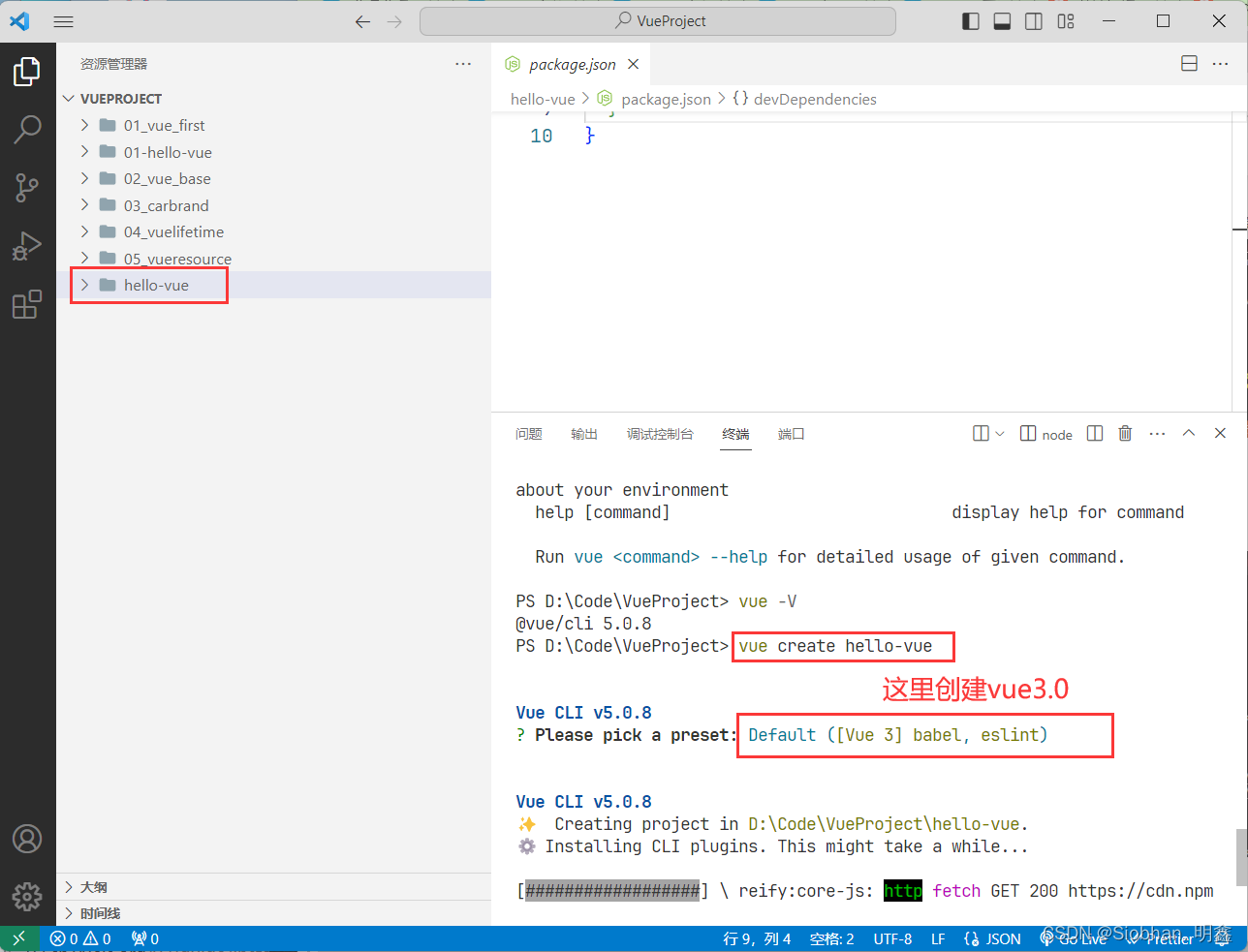The image size is (1248, 952).
Task: Open terminal panel more actions ellipsis
Action: pos(1157,434)
